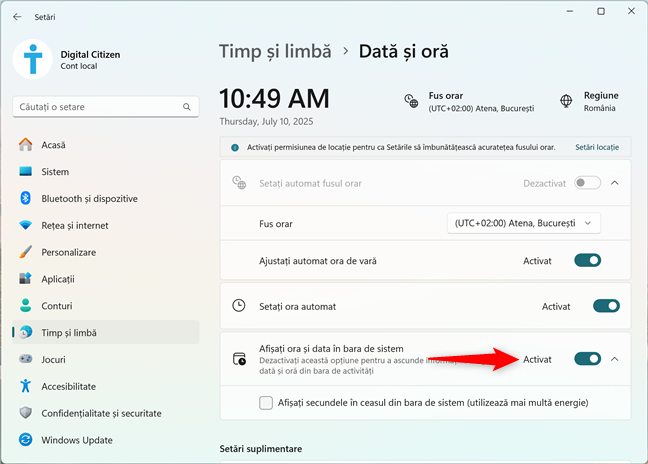
Task: Click the Confidențialitate shield icon
Action: 26,413
